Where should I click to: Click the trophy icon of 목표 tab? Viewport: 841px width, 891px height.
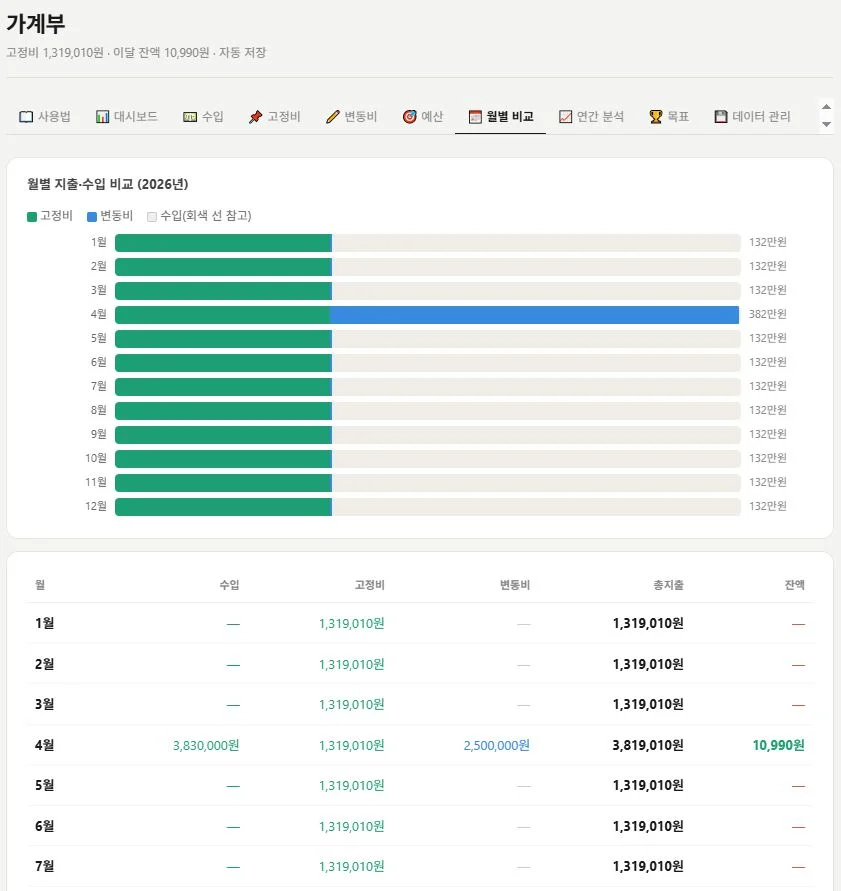click(x=656, y=116)
